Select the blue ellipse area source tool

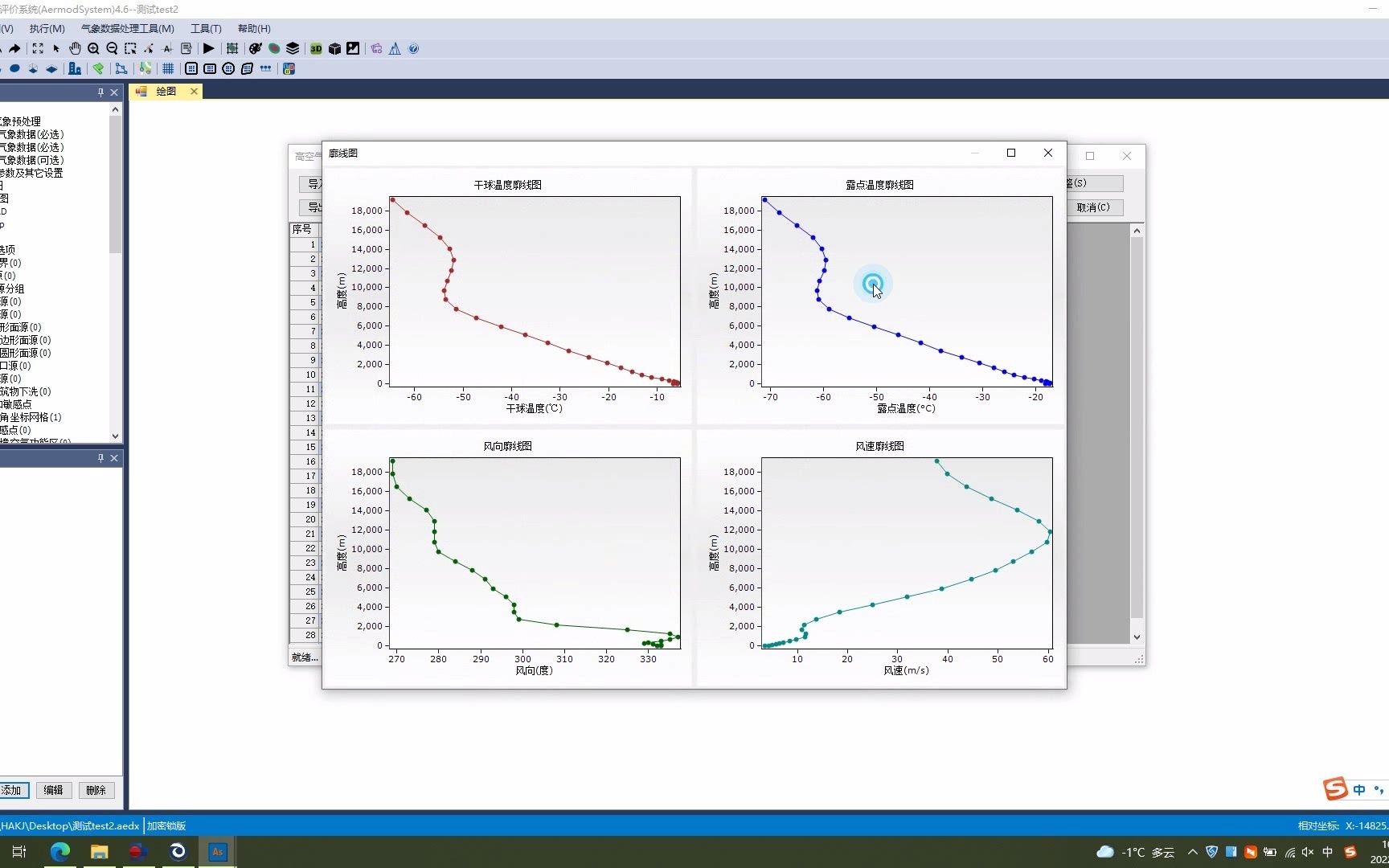(14, 69)
